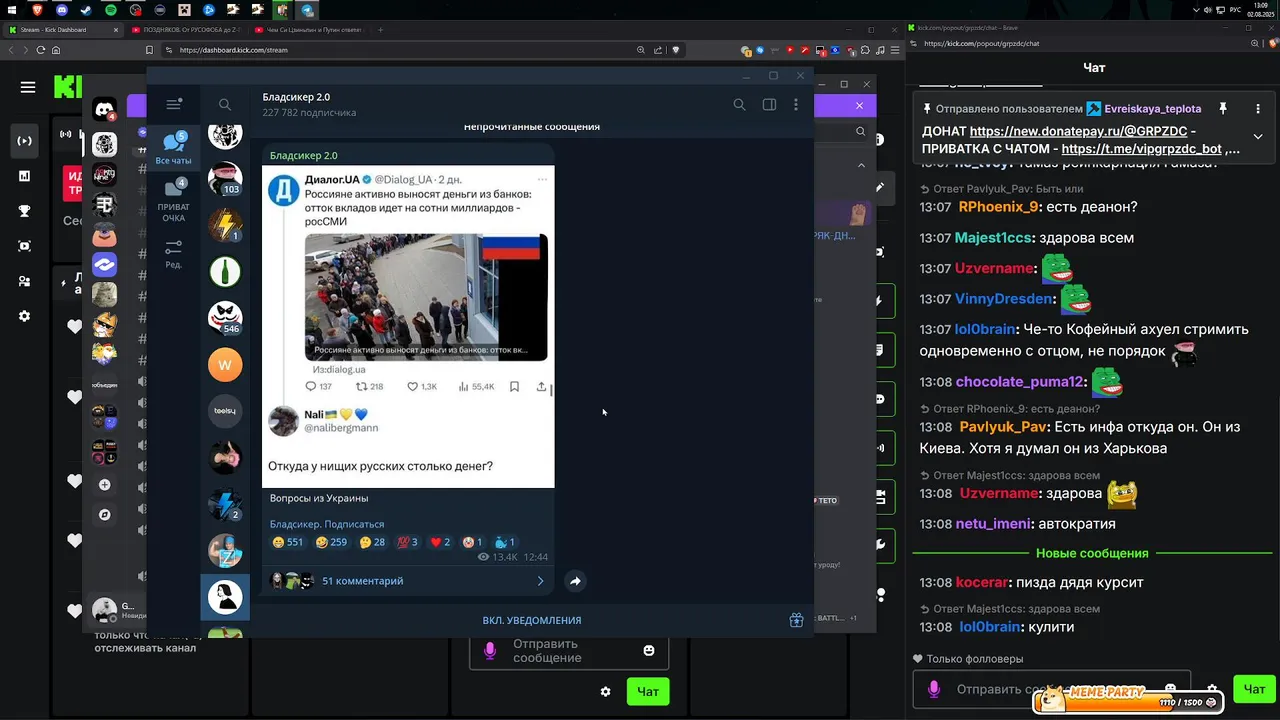The image size is (1280, 720).
Task: Open RPhoenix_9 user profile in chat
Action: (x=998, y=207)
